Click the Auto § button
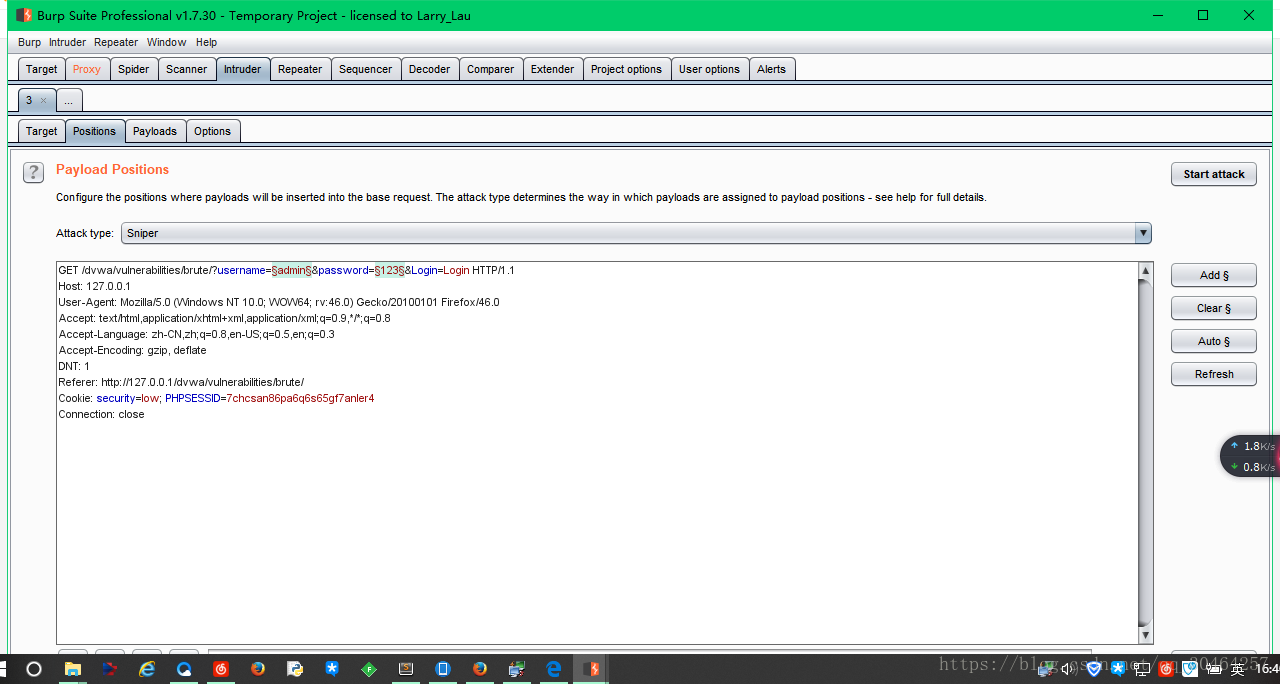1280x684 pixels. click(x=1214, y=341)
